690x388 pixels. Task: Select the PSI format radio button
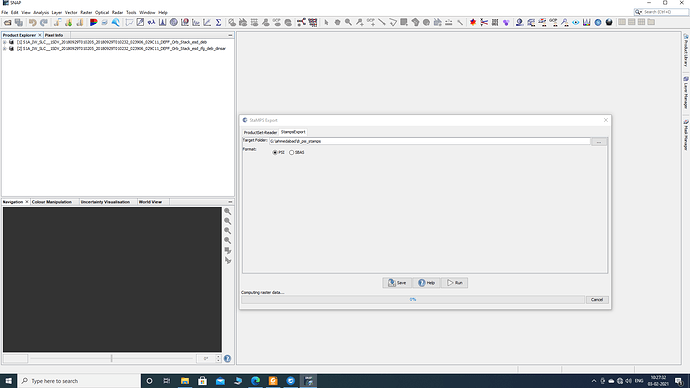coord(275,152)
